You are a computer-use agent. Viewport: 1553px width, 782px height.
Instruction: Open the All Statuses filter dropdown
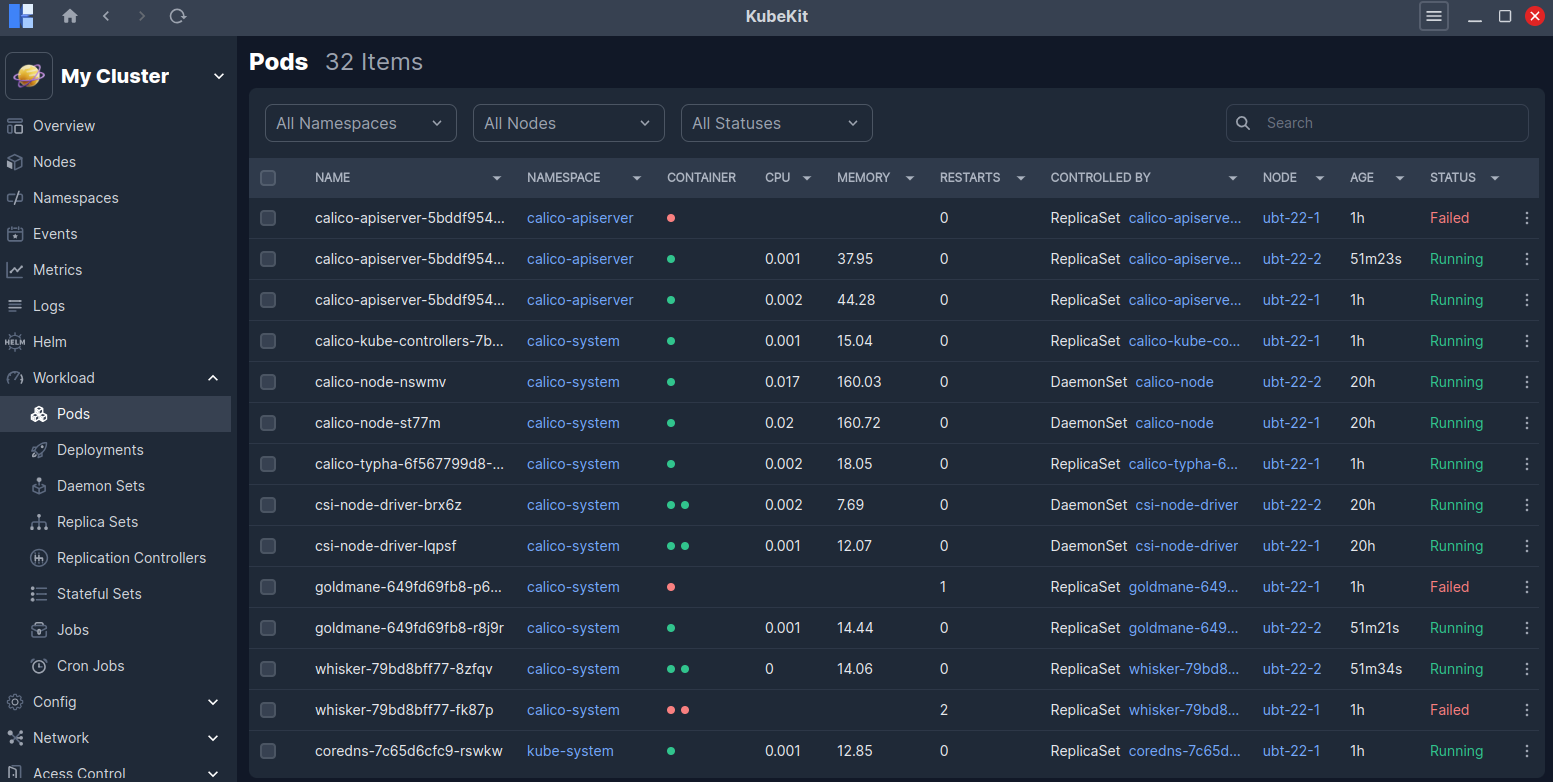pyautogui.click(x=776, y=123)
